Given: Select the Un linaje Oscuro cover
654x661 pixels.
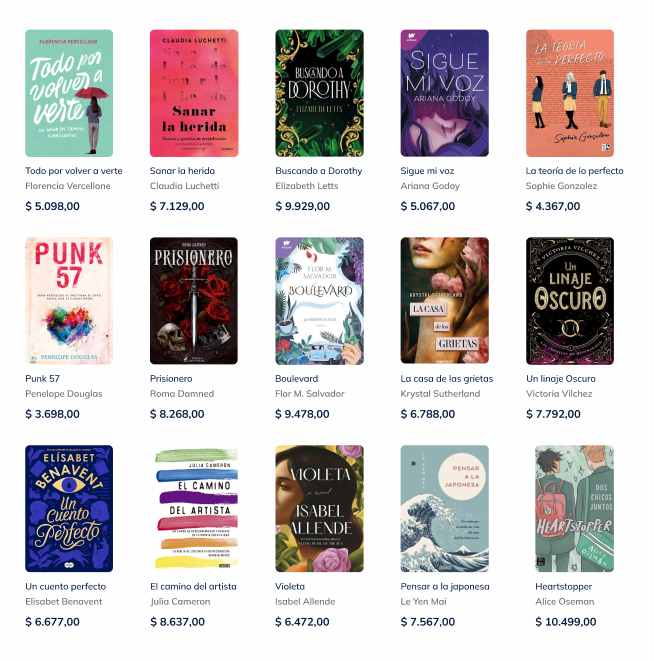Looking at the screenshot, I should 570,301.
